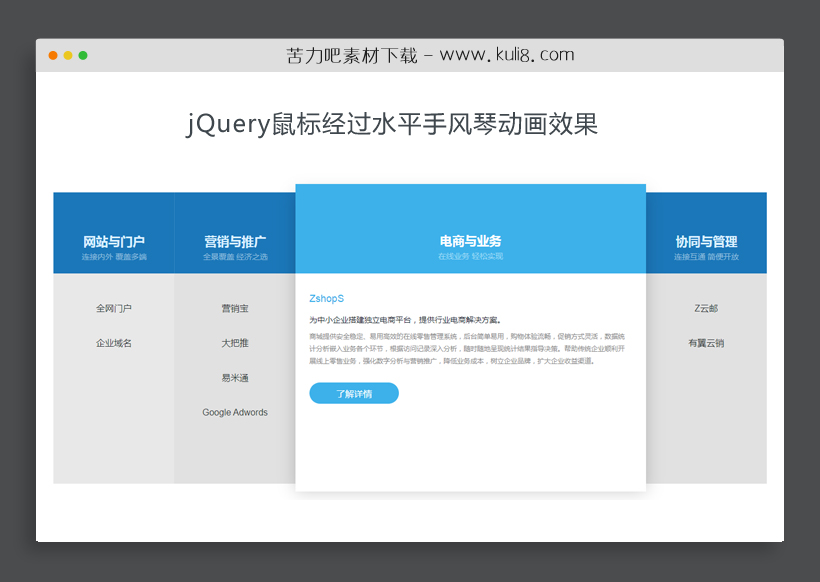The height and width of the screenshot is (582, 820).
Task: Select the 易米通 entry
Action: coord(234,378)
